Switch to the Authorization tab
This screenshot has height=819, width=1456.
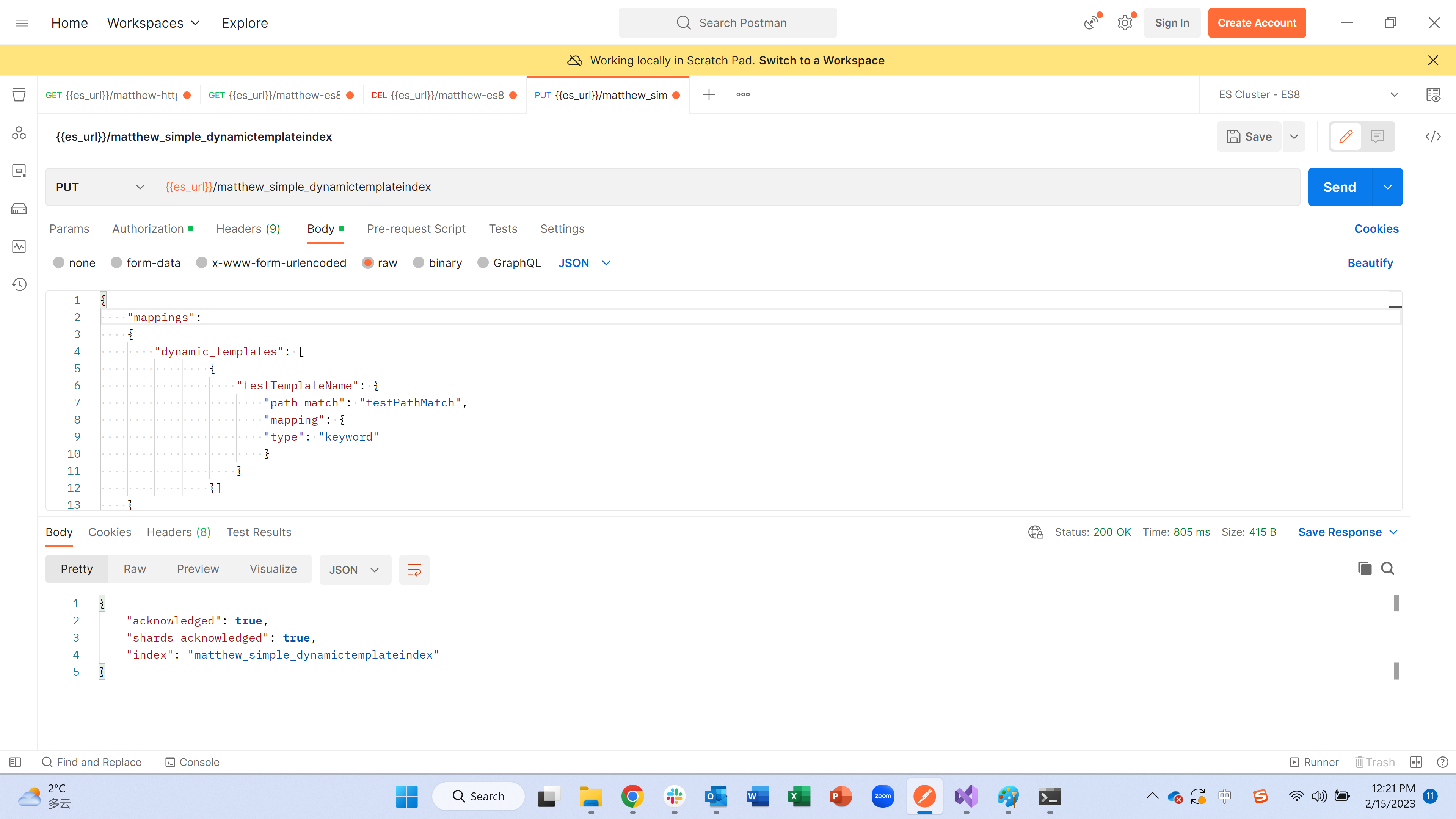(x=152, y=229)
